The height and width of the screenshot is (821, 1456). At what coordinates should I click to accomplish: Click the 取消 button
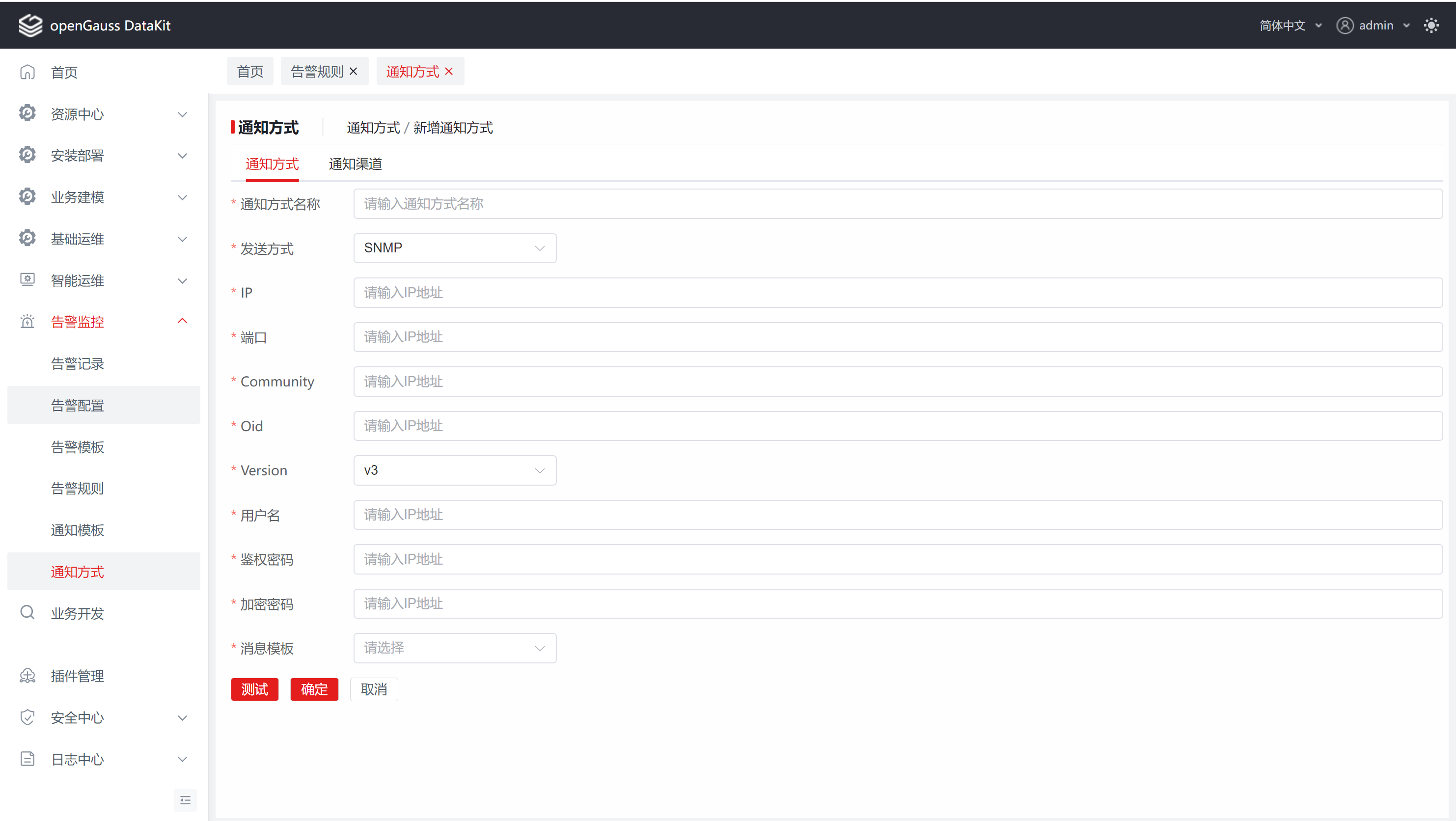[374, 689]
